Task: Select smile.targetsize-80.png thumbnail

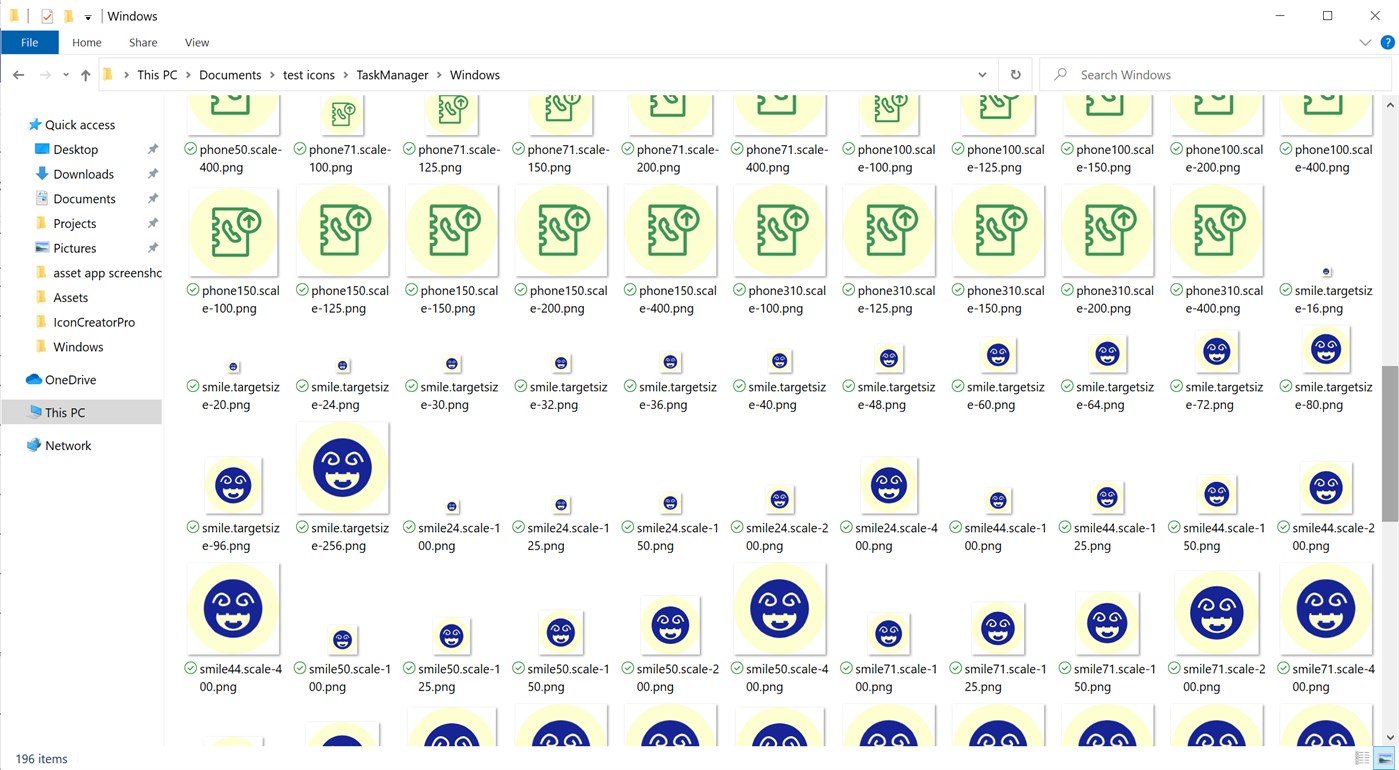Action: [1326, 349]
